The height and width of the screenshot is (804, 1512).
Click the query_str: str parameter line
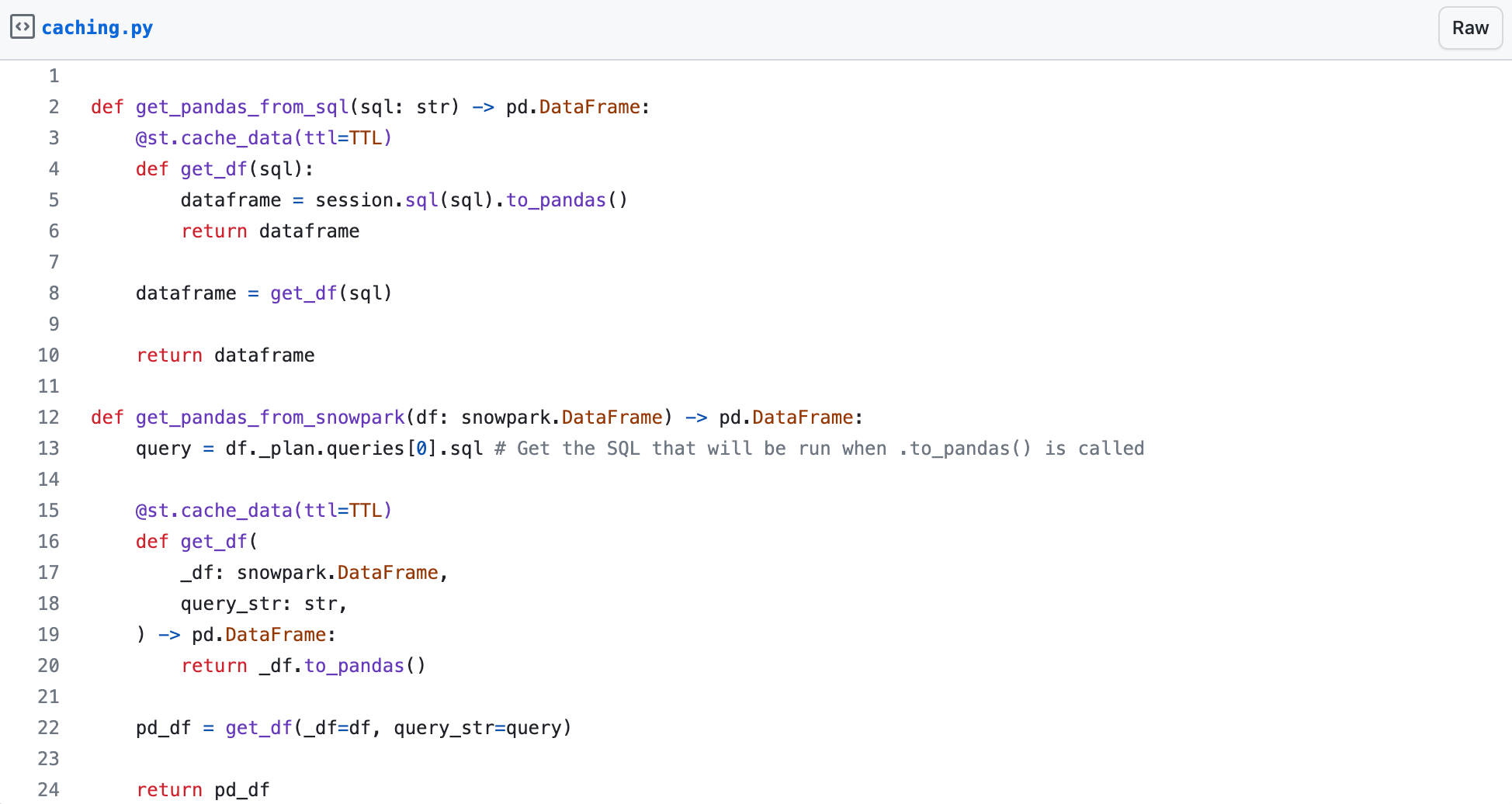click(263, 604)
